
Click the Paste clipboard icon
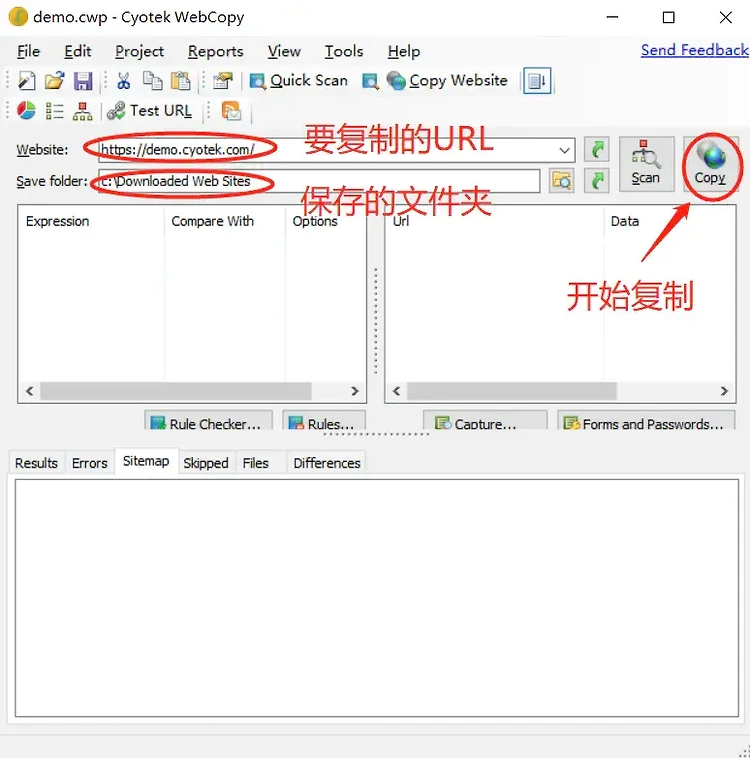click(x=181, y=81)
